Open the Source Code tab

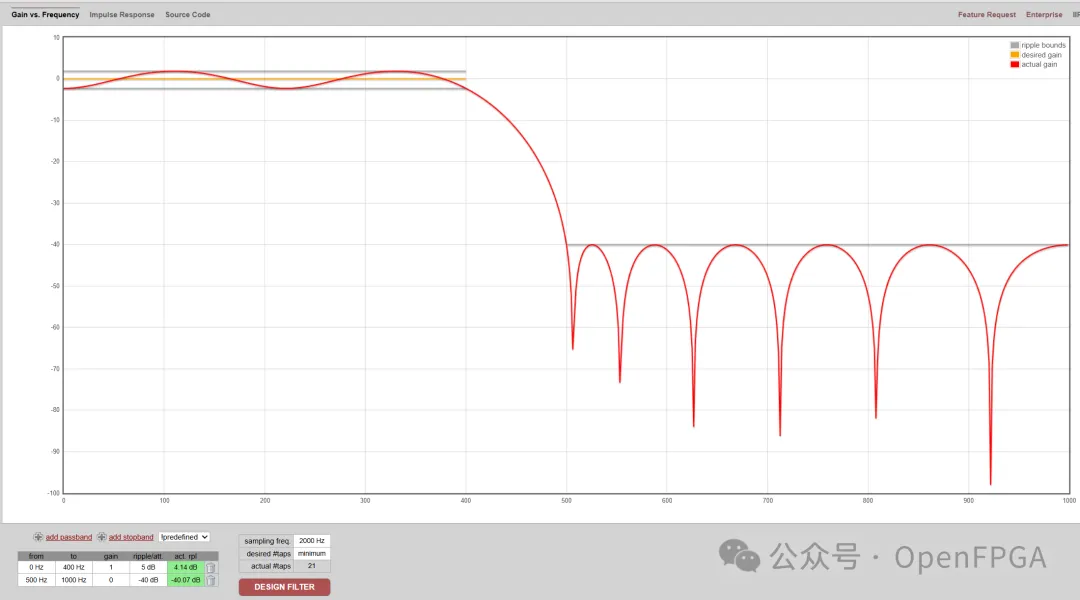click(x=188, y=15)
